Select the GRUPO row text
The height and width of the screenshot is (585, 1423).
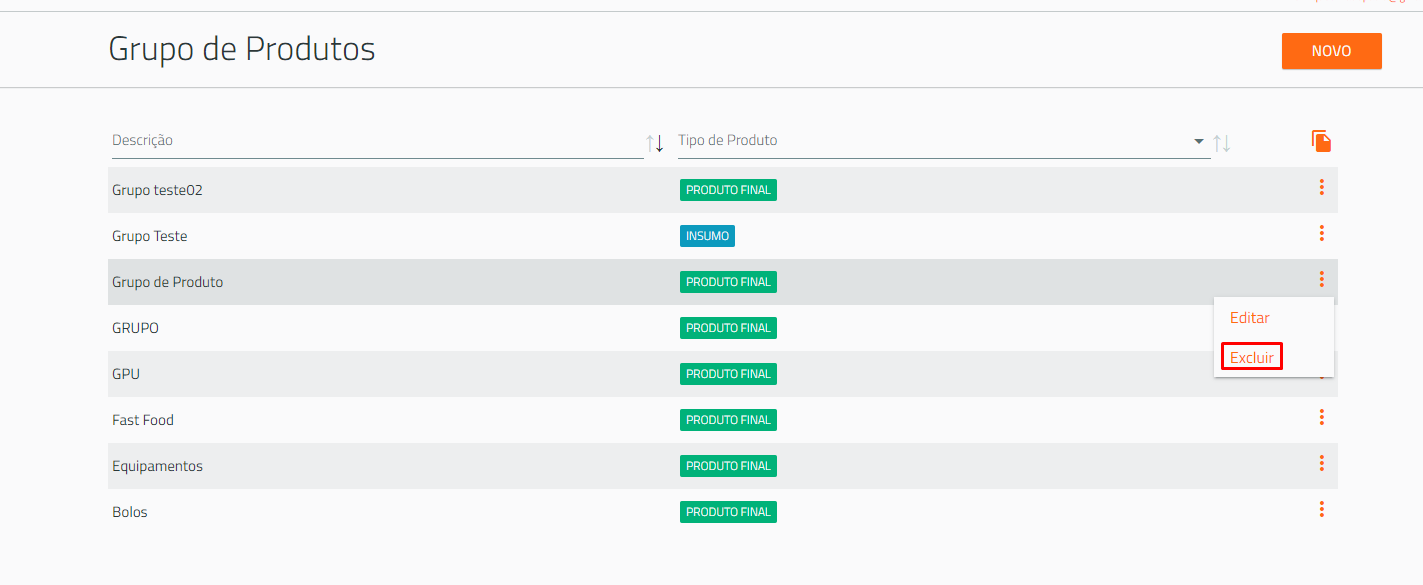135,328
